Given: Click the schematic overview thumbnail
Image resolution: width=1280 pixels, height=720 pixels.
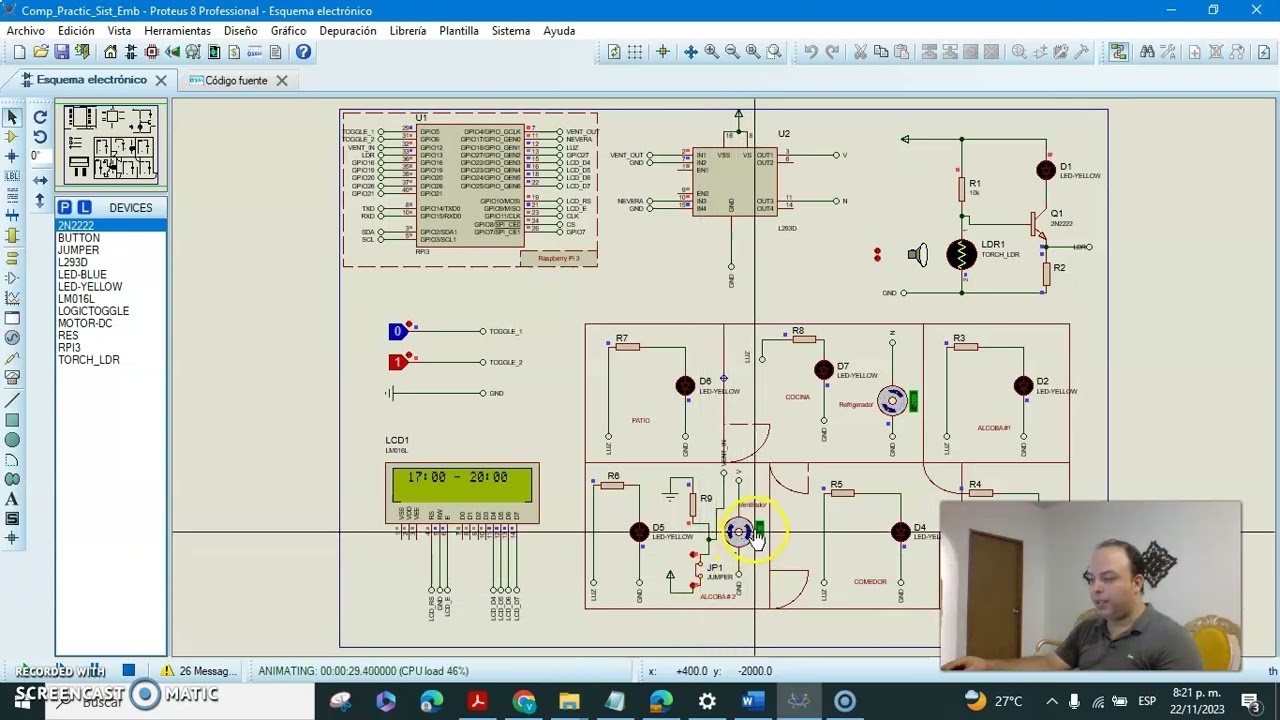Looking at the screenshot, I should (111, 146).
